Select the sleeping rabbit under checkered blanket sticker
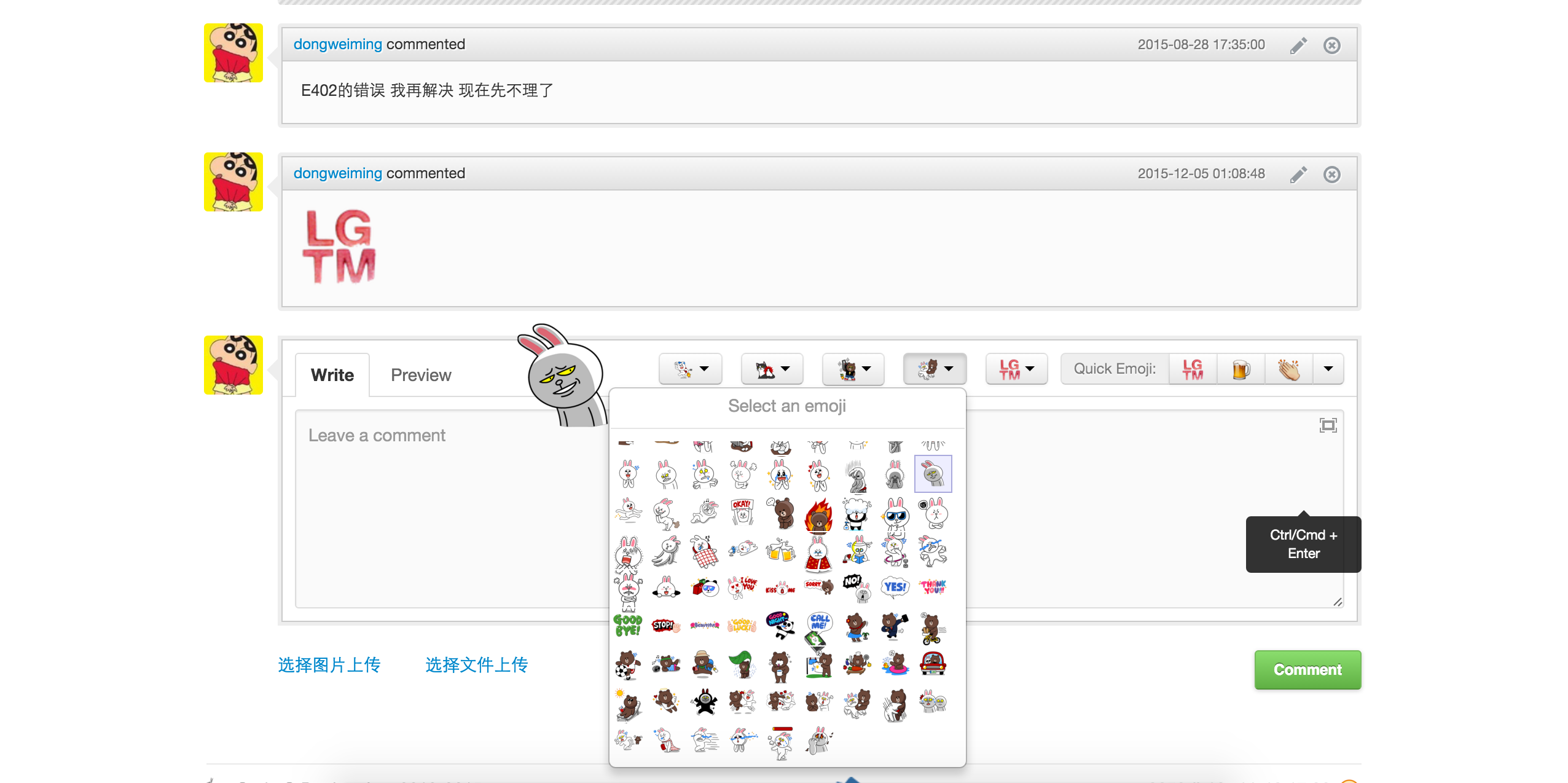 (704, 551)
